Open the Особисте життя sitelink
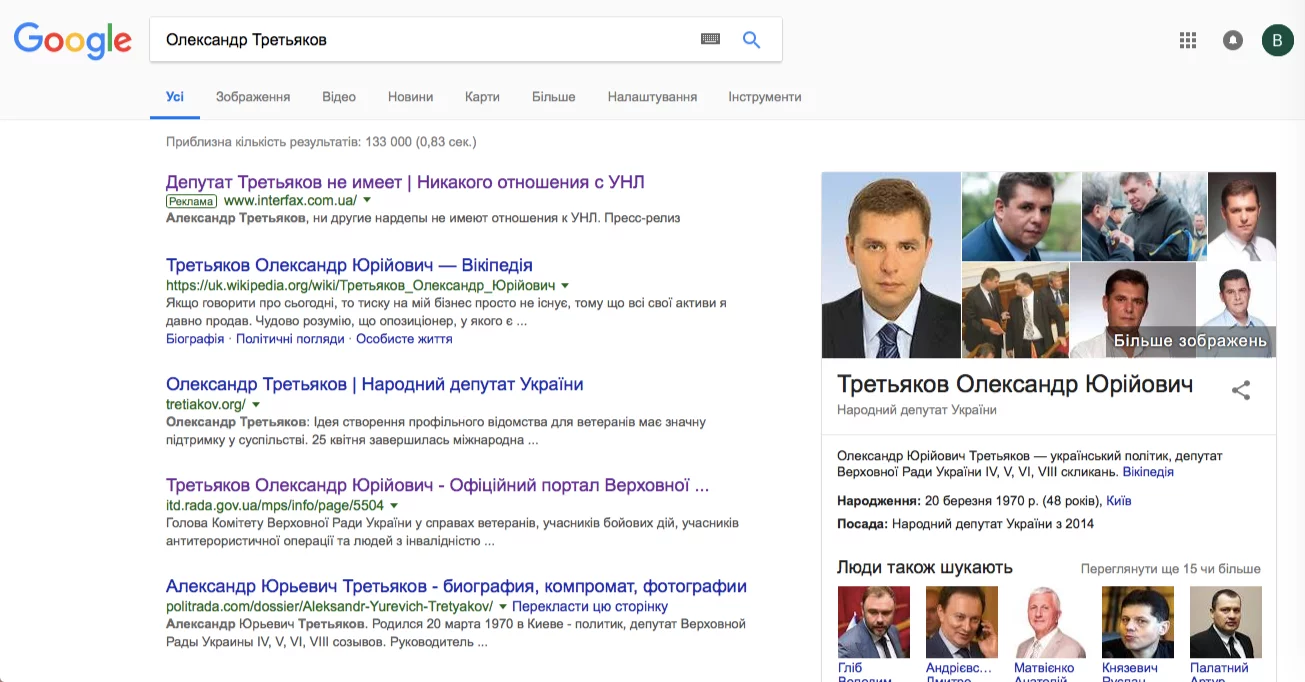1305x682 pixels. pos(404,339)
